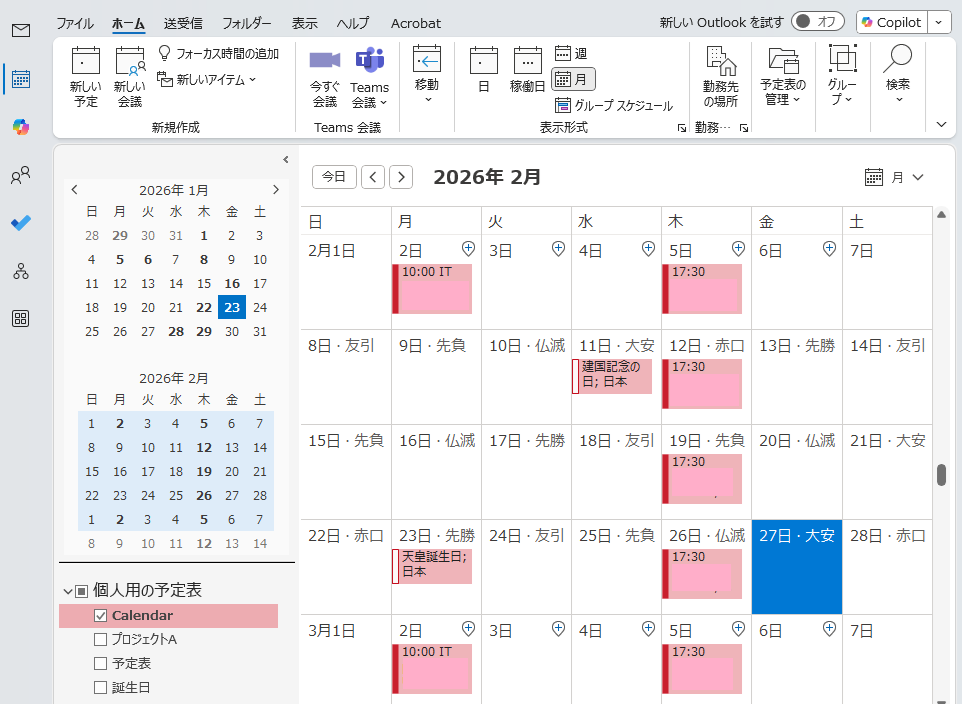Open the 送受信 ribbon tab
962x704 pixels.
click(185, 23)
